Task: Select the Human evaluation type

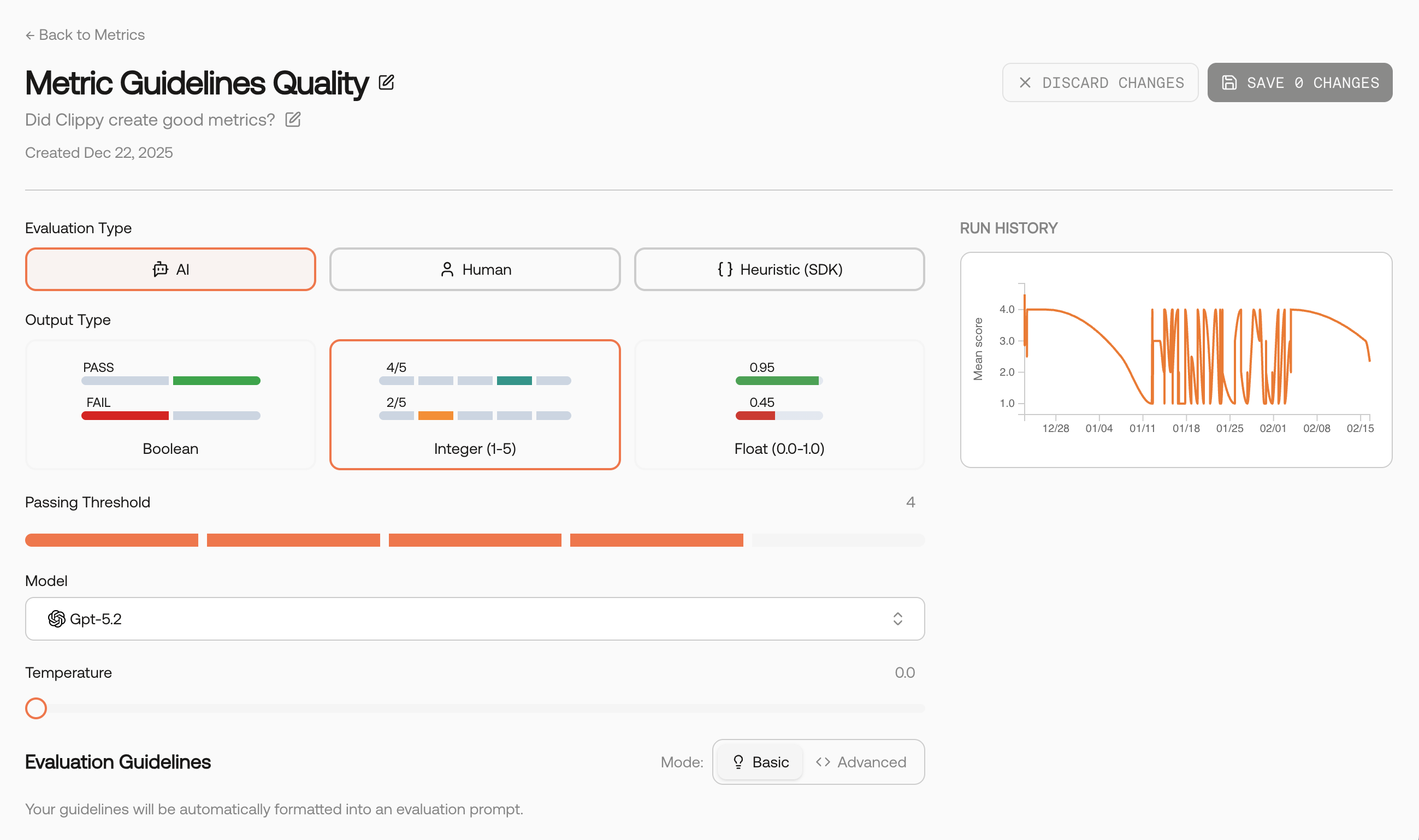Action: 475,269
